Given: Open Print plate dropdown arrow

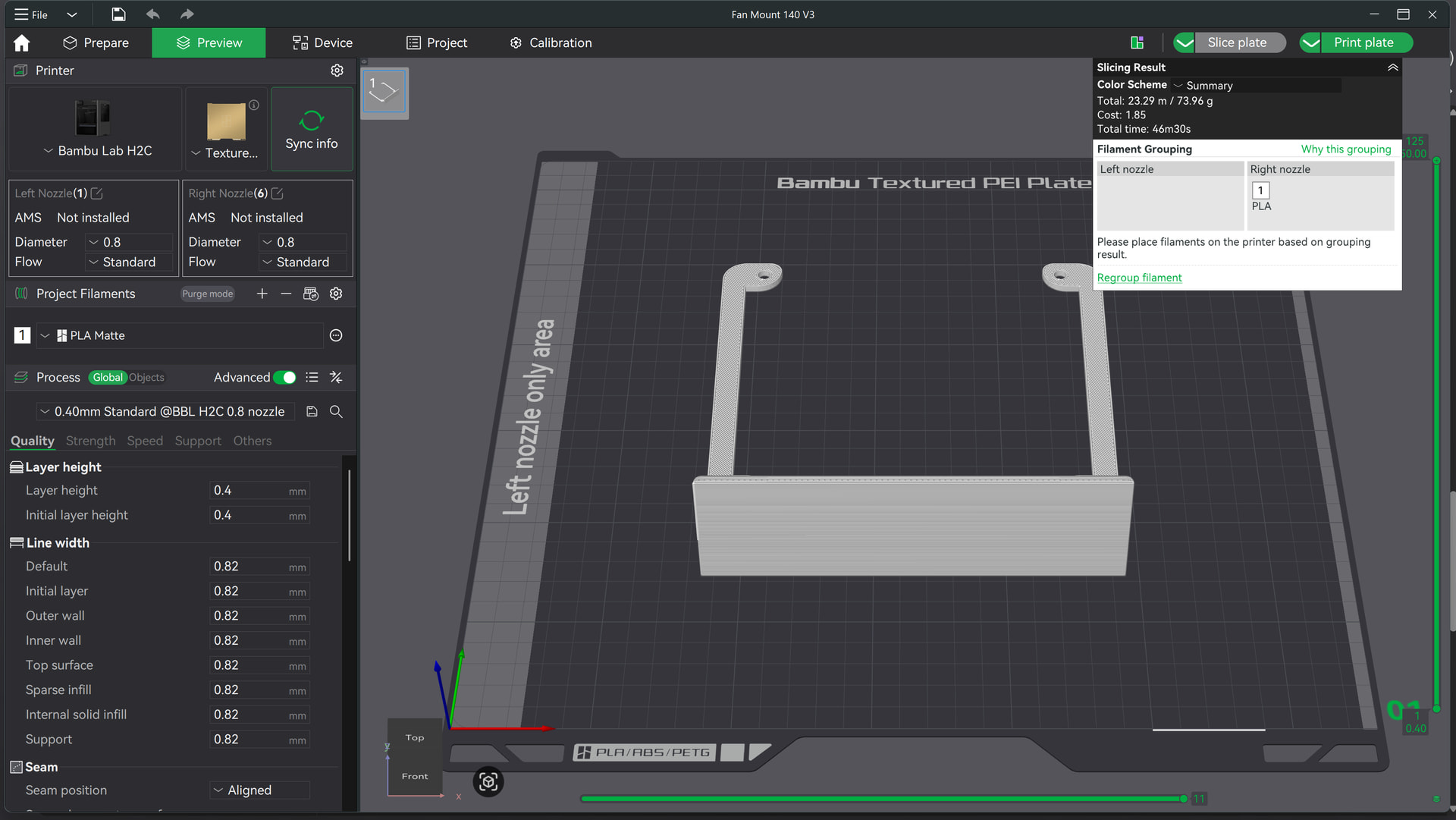Looking at the screenshot, I should click(x=1310, y=43).
